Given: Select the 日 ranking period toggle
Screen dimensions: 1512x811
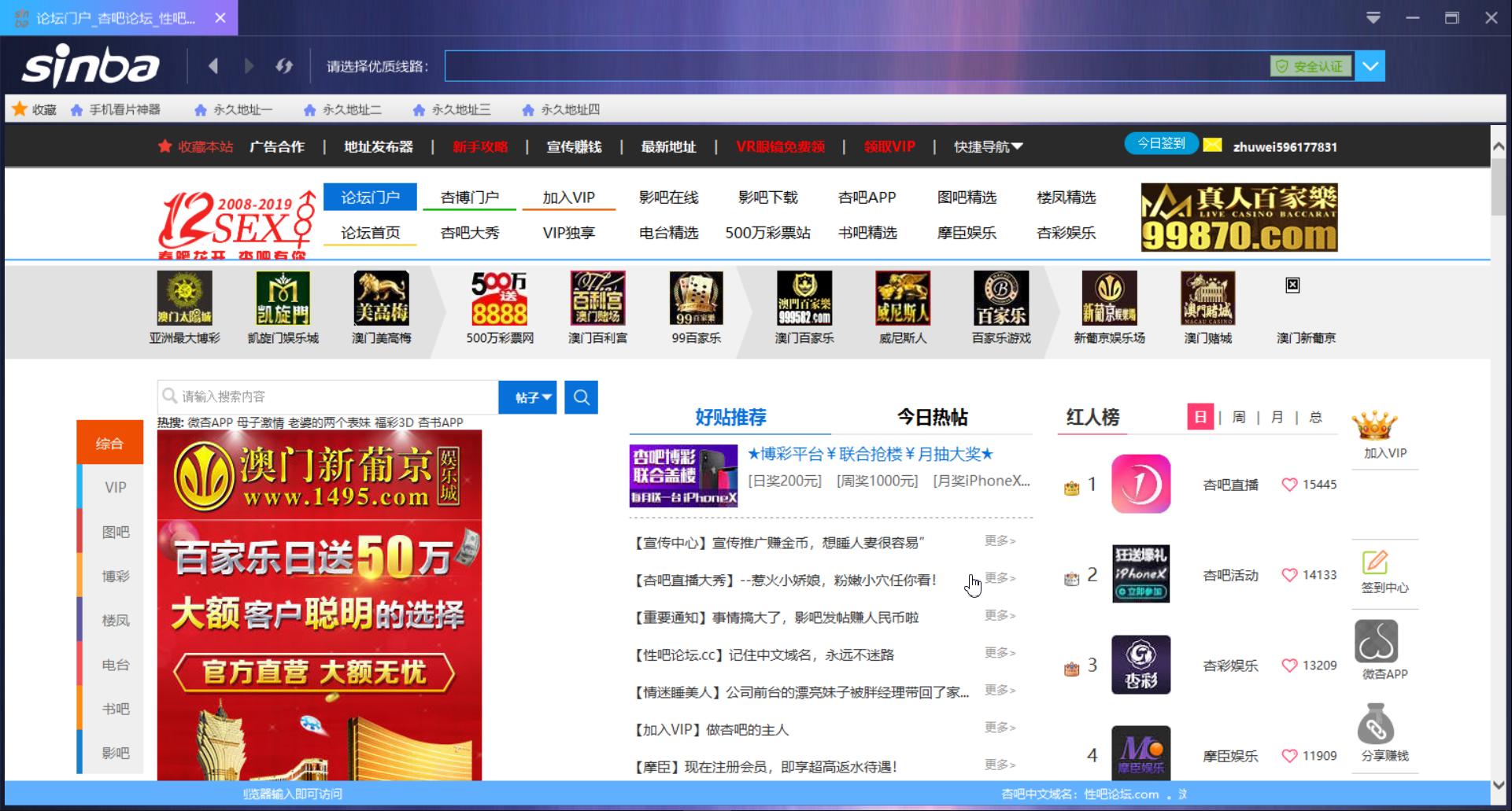Looking at the screenshot, I should 1200,417.
